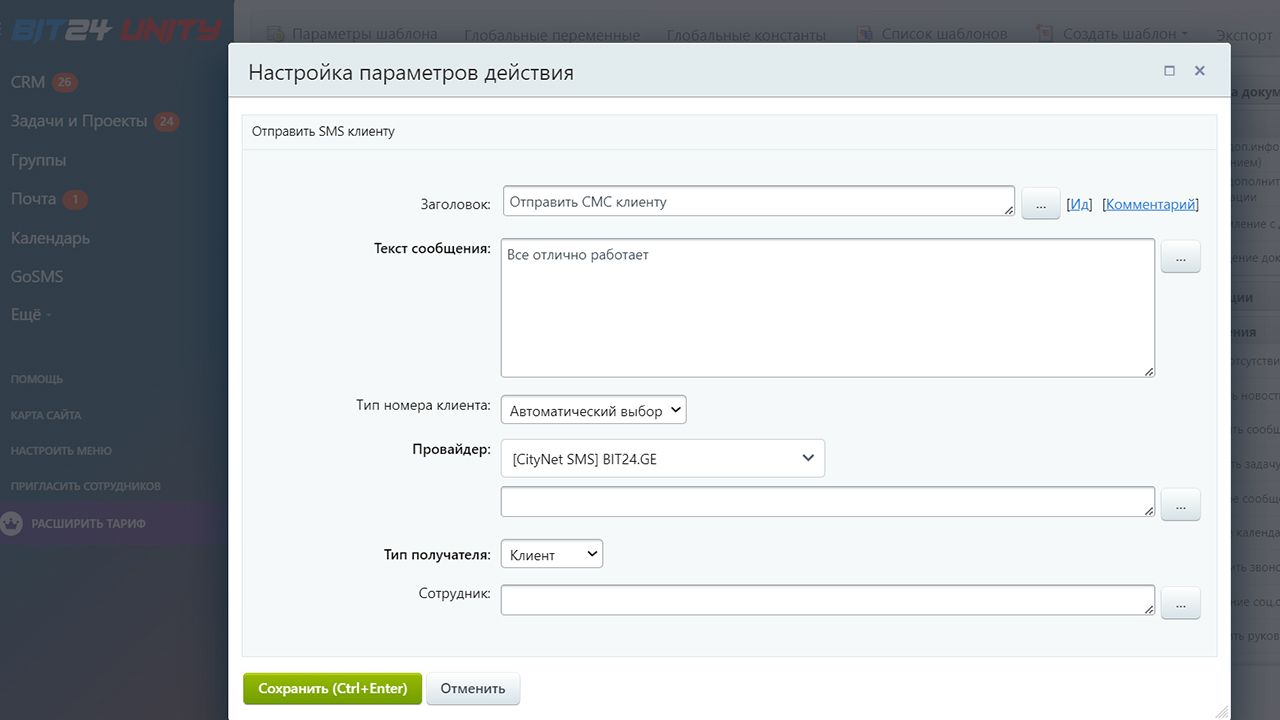Close the Настройка параметров действия dialog
Image resolution: width=1280 pixels, height=720 pixels.
click(x=1199, y=71)
